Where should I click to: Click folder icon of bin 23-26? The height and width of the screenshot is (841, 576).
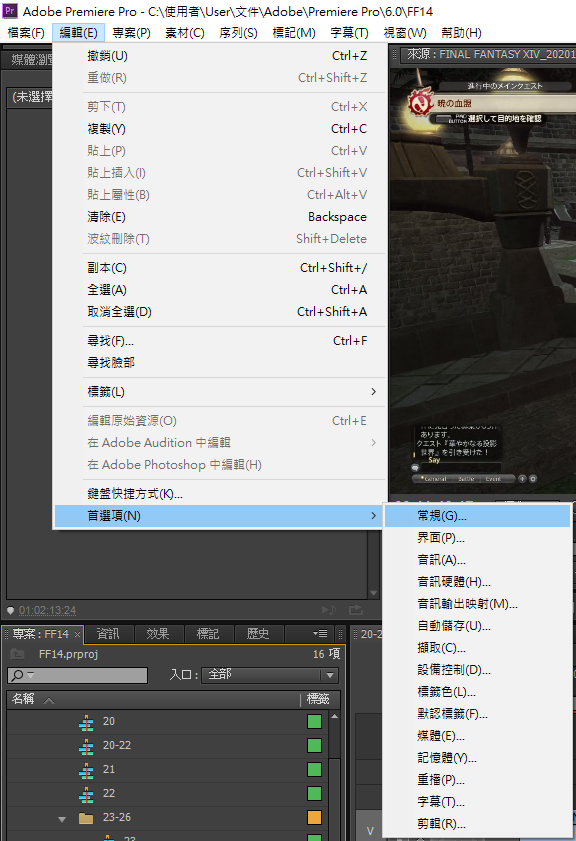pos(86,818)
